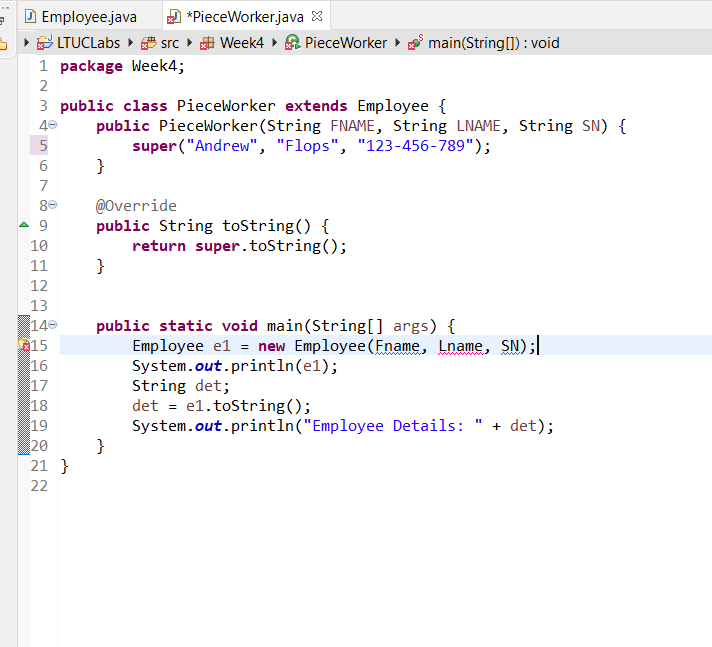
Task: Open src folder in breadcrumb
Action: coord(170,43)
